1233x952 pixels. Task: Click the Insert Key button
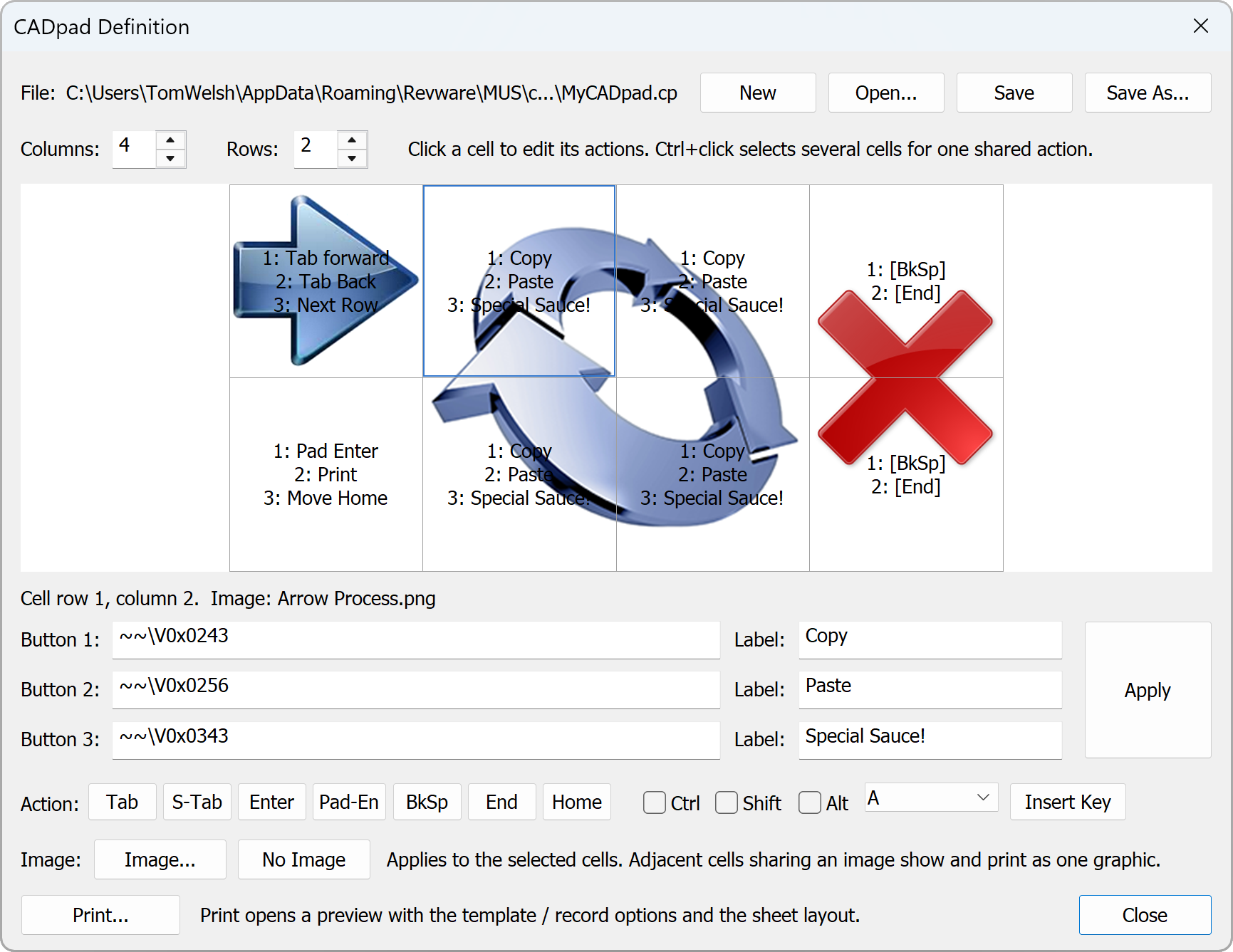(1068, 802)
